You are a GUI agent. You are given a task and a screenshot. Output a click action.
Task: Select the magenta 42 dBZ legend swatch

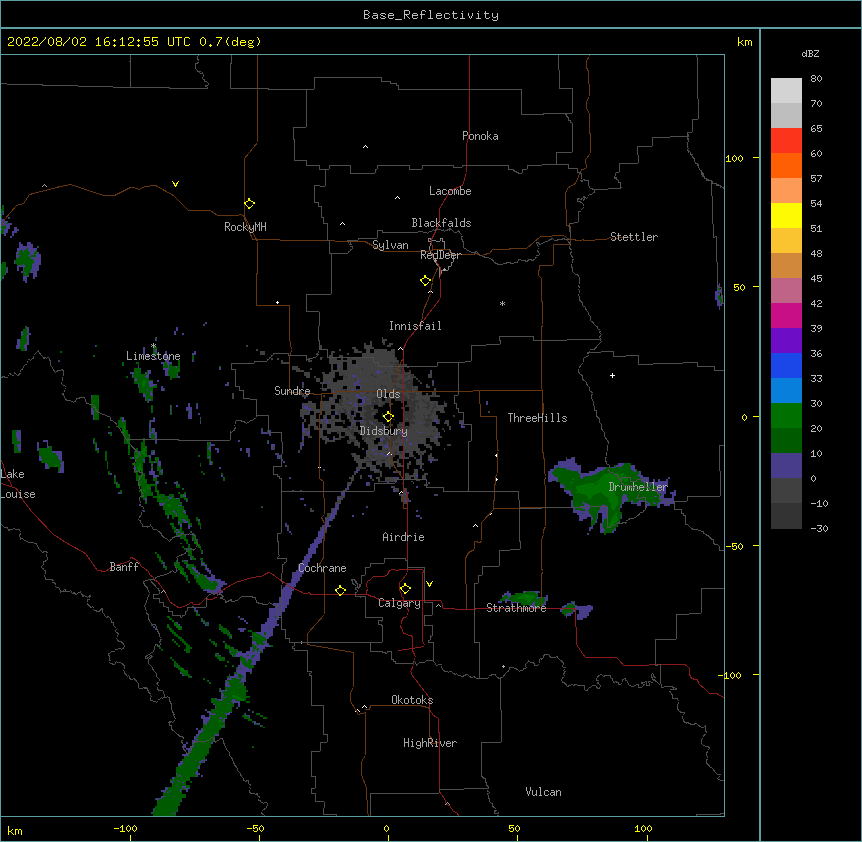click(x=786, y=316)
